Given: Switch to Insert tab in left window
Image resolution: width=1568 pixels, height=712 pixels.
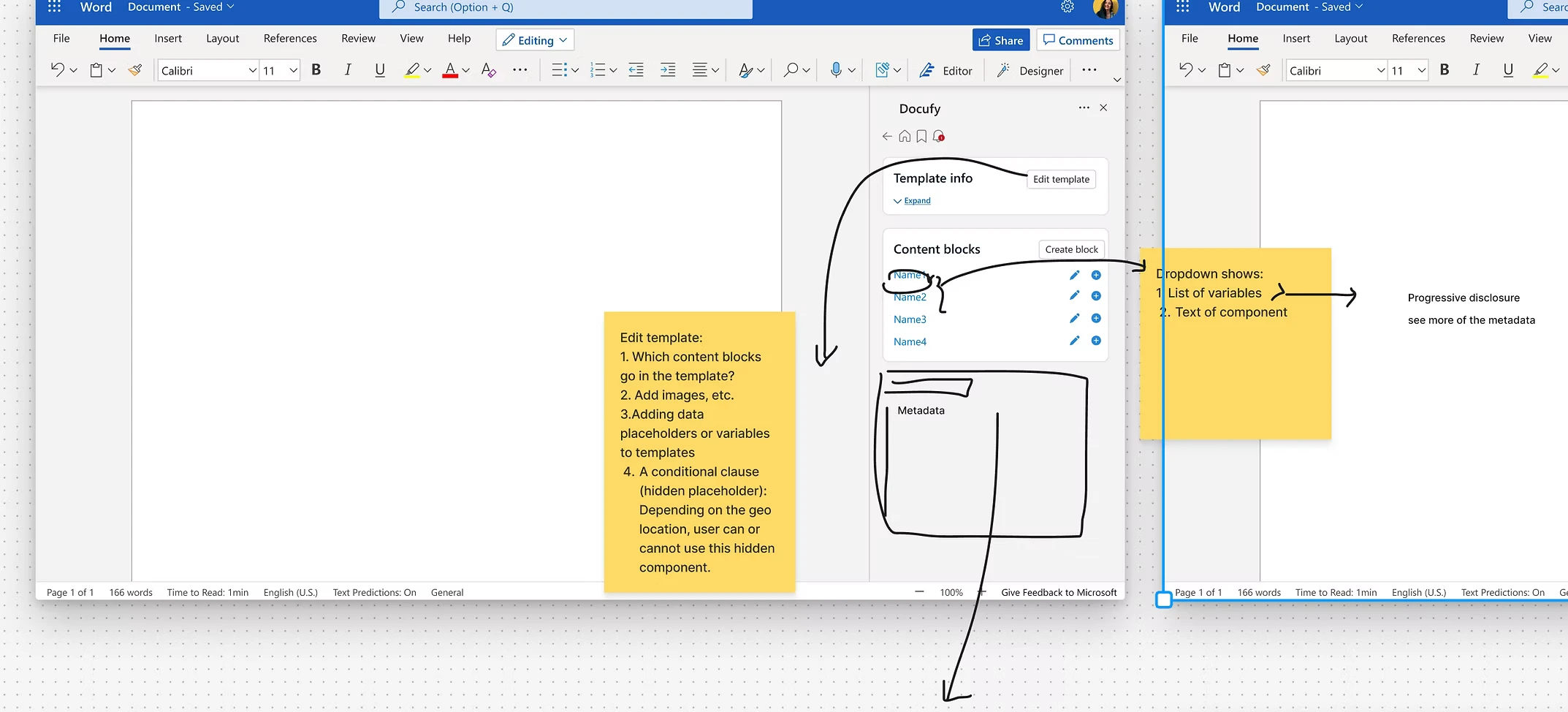Looking at the screenshot, I should pos(168,38).
